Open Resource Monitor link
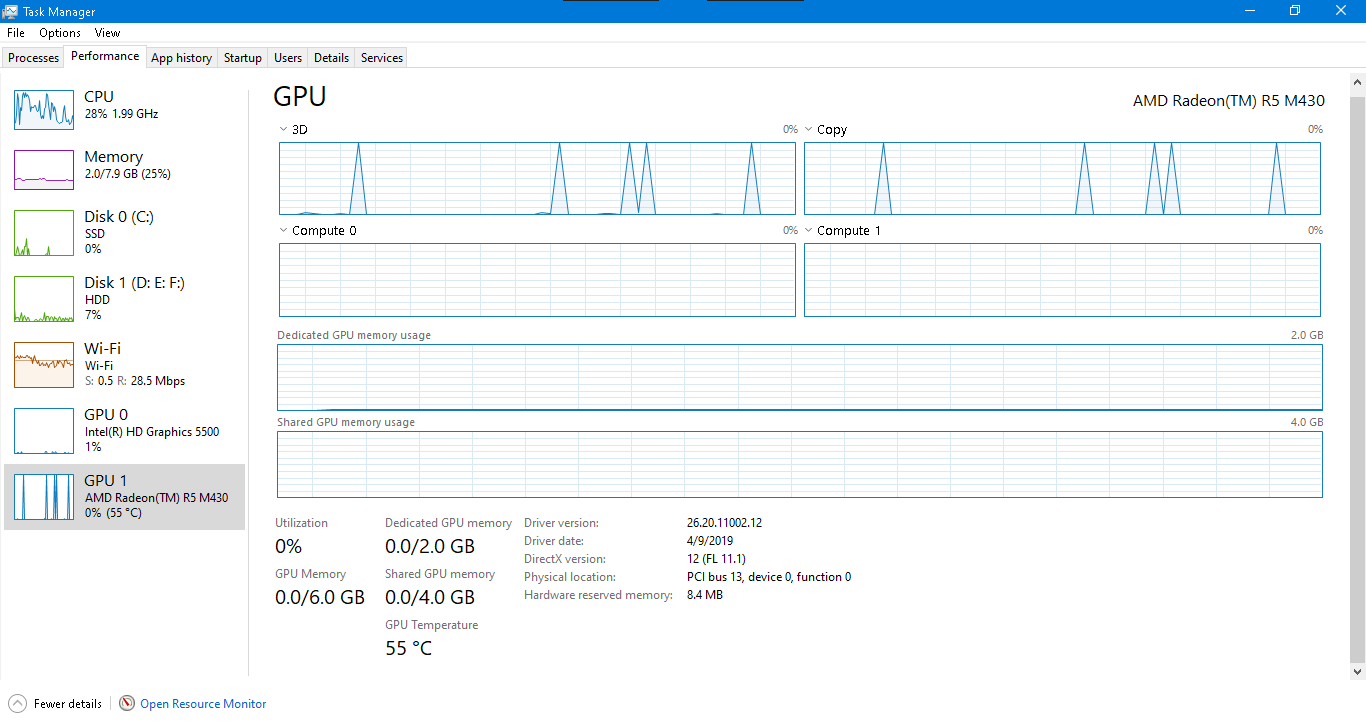The width and height of the screenshot is (1366, 728). coord(203,704)
